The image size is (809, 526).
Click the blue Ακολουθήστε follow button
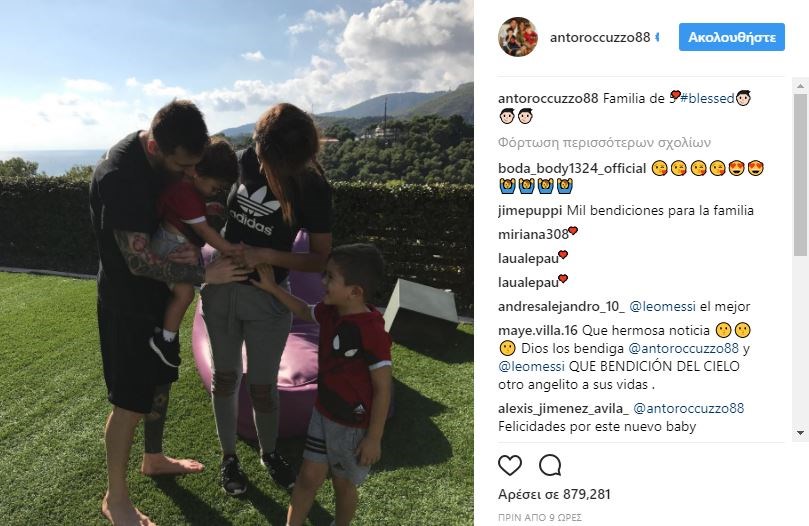(732, 37)
